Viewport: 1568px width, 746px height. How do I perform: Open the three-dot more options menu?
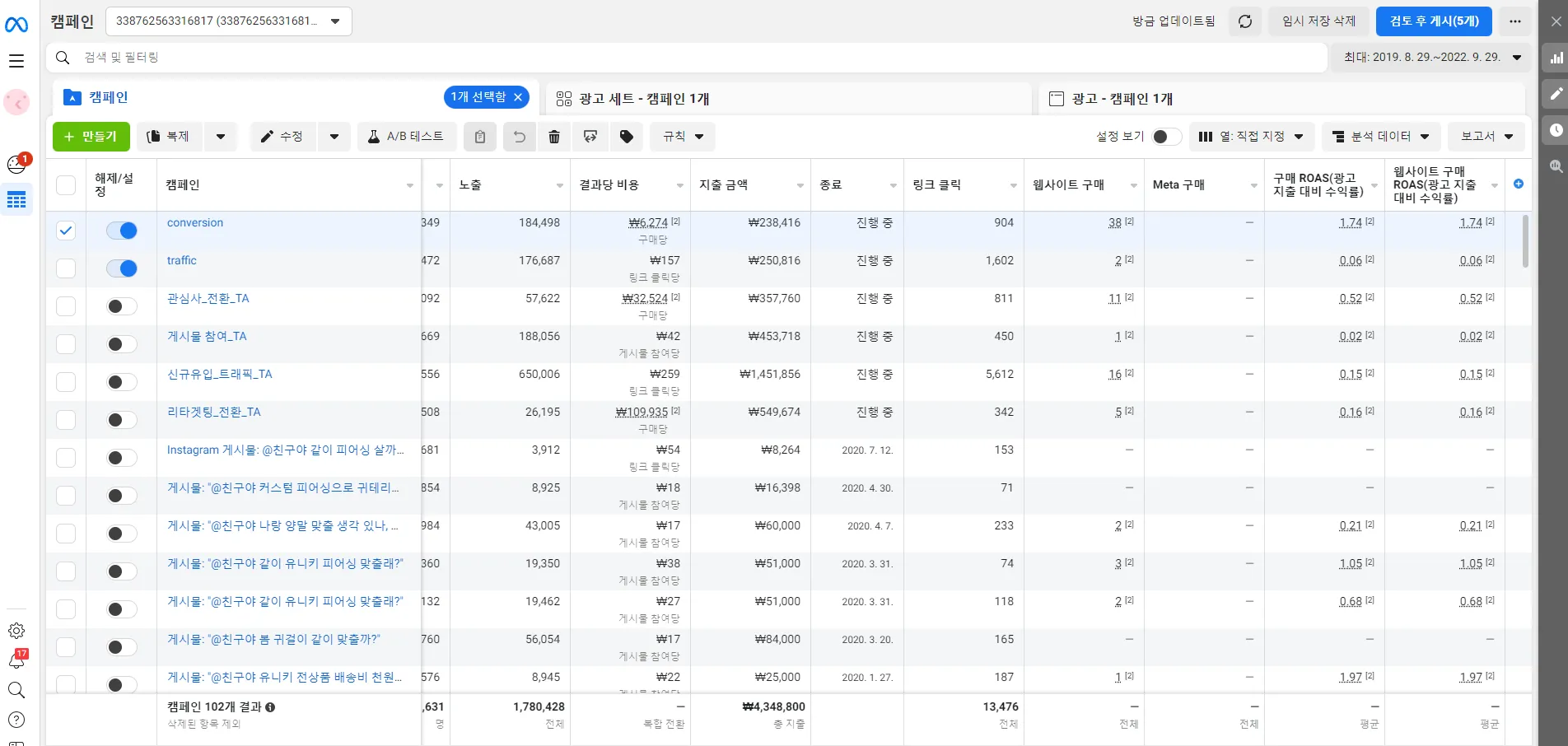pos(1515,21)
